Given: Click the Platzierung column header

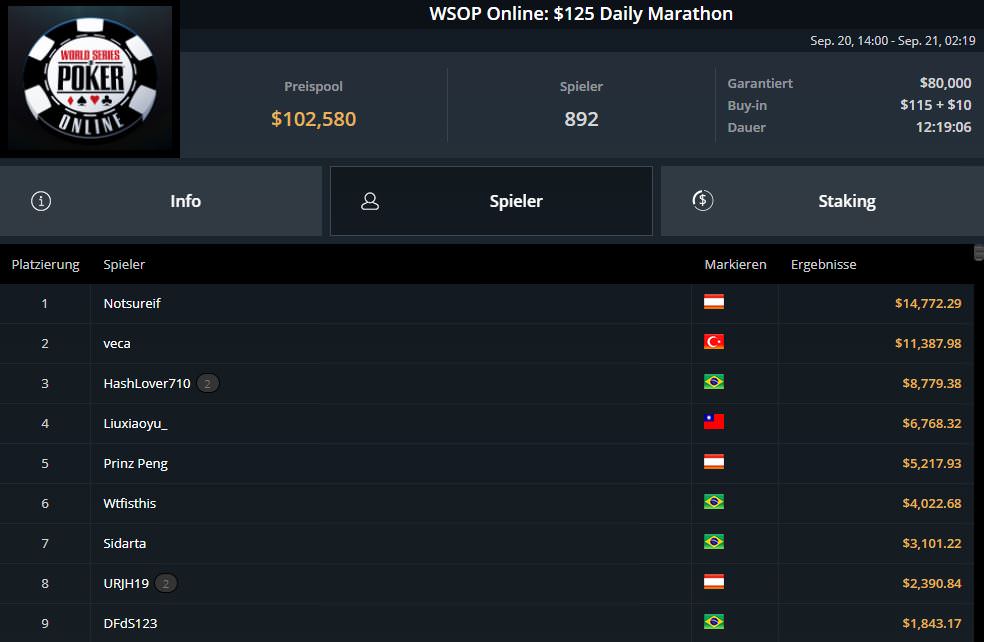Looking at the screenshot, I should (46, 265).
